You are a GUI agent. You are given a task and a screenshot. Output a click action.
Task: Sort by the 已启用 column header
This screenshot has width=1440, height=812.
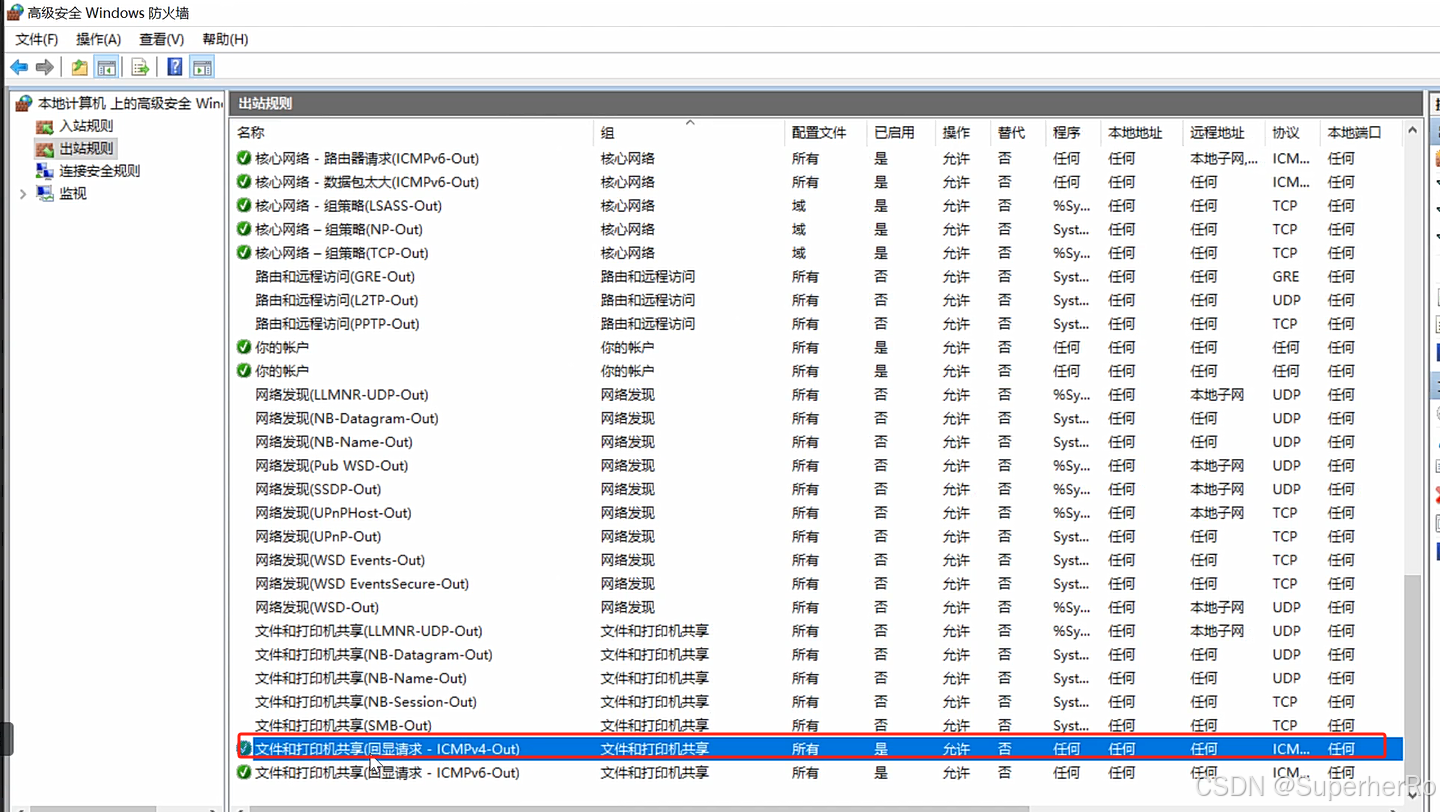pos(900,132)
